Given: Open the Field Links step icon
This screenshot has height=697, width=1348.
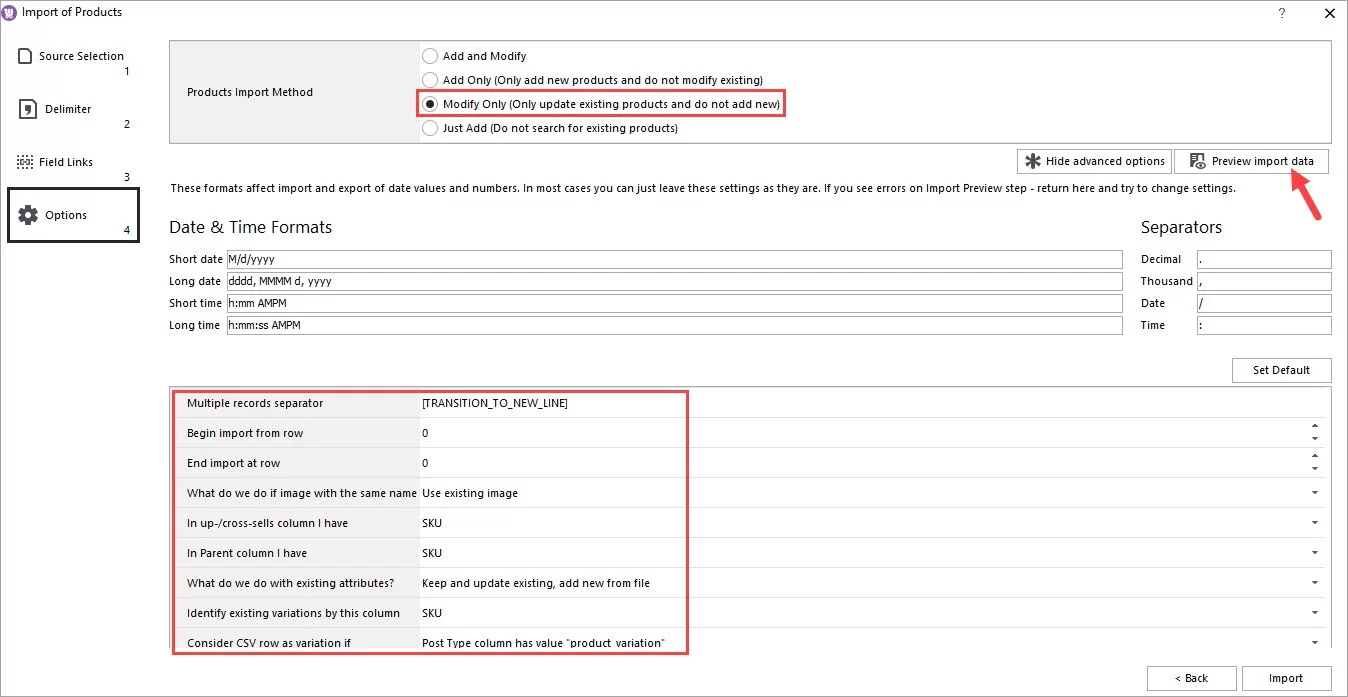Looking at the screenshot, I should click(23, 161).
